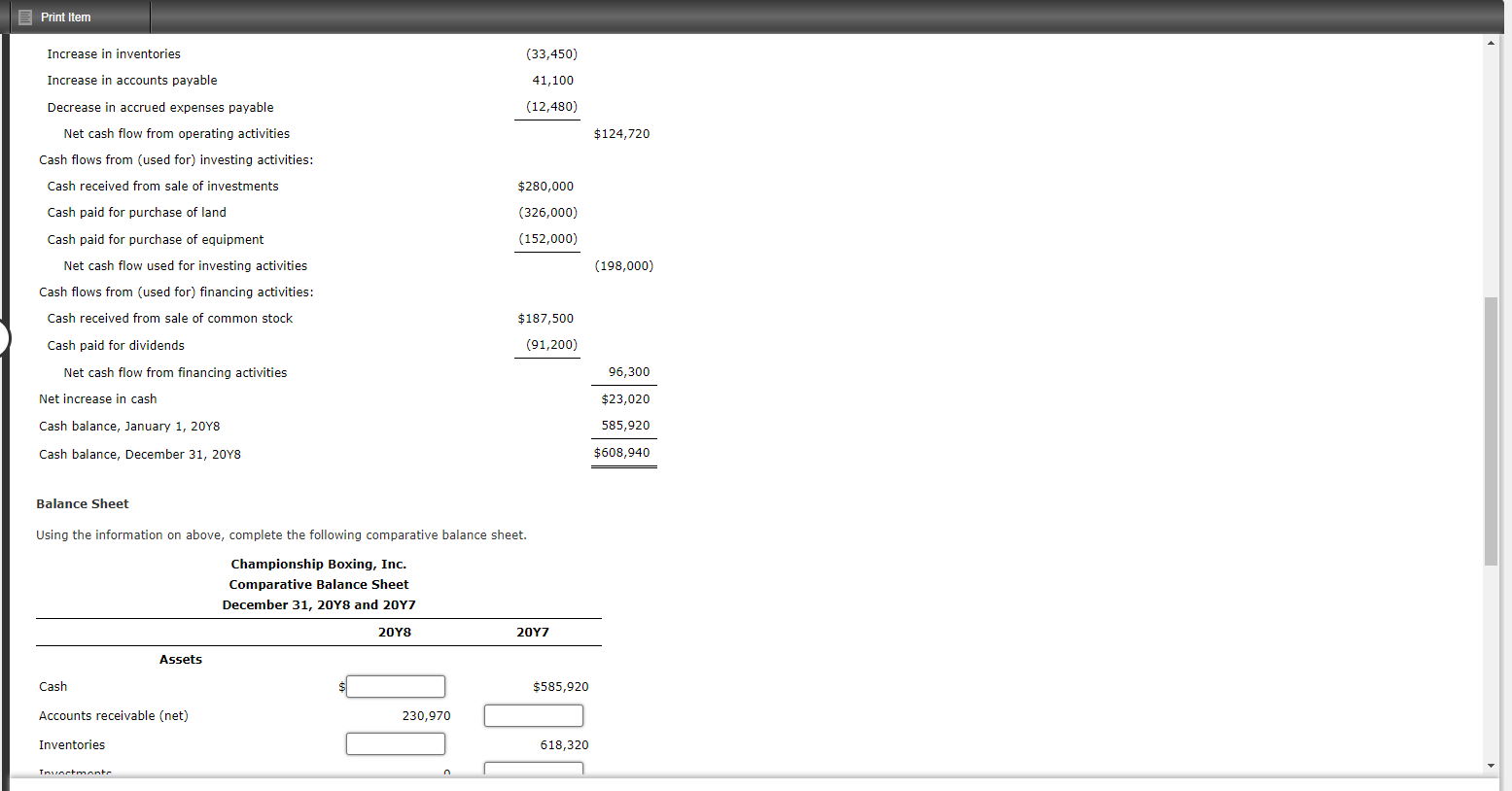Screen dimensions: 1512x791
Task: Focus the Accounts receivable 20Y7 input field
Action: tap(534, 716)
